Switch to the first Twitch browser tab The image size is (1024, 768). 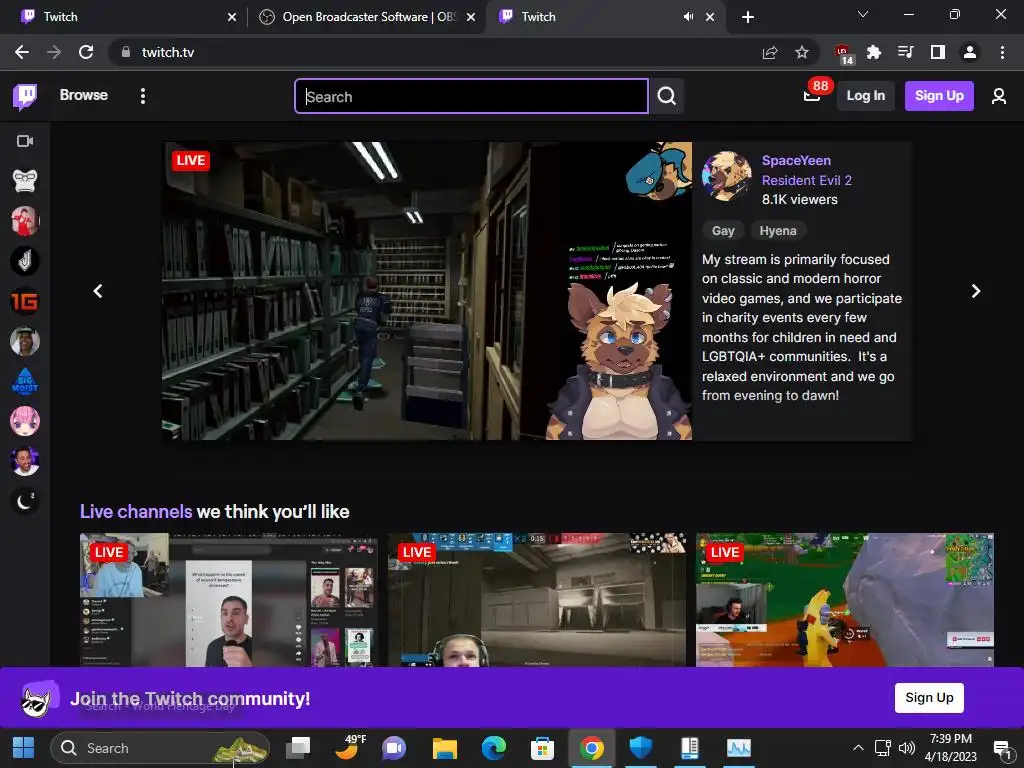[127, 17]
